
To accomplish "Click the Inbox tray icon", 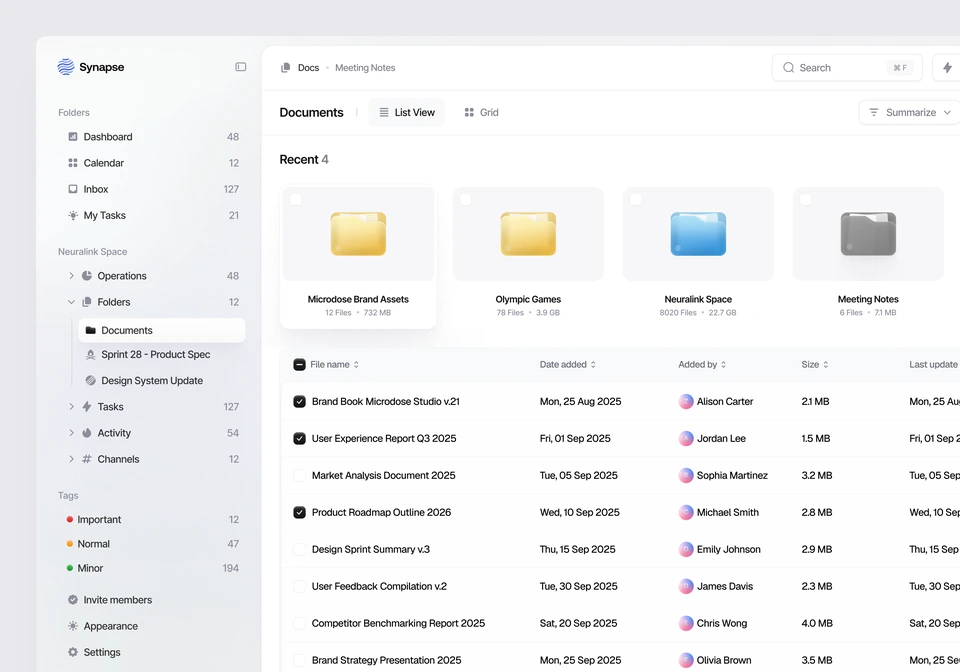I will (73, 189).
